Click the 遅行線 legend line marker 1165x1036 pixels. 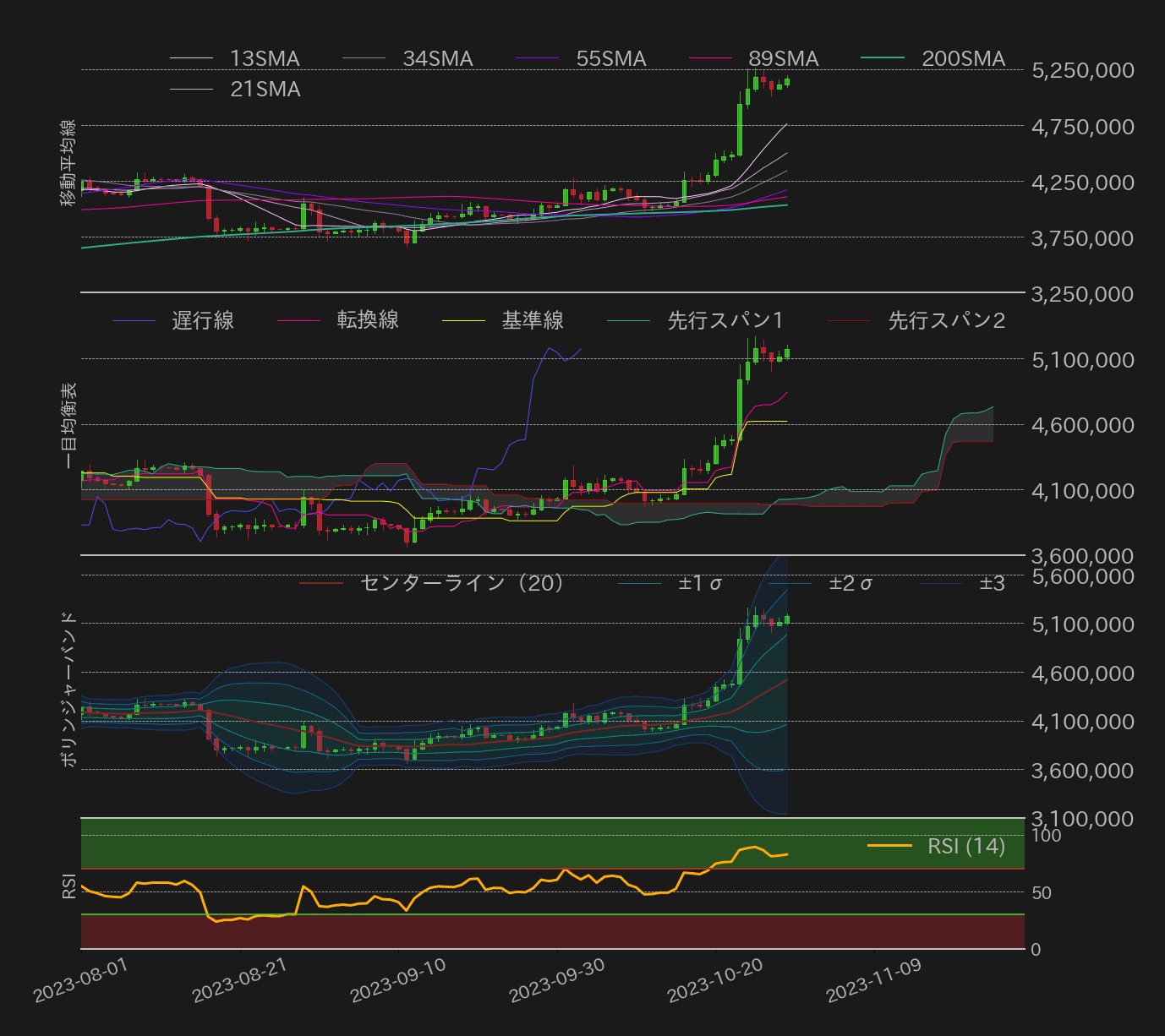click(135, 321)
